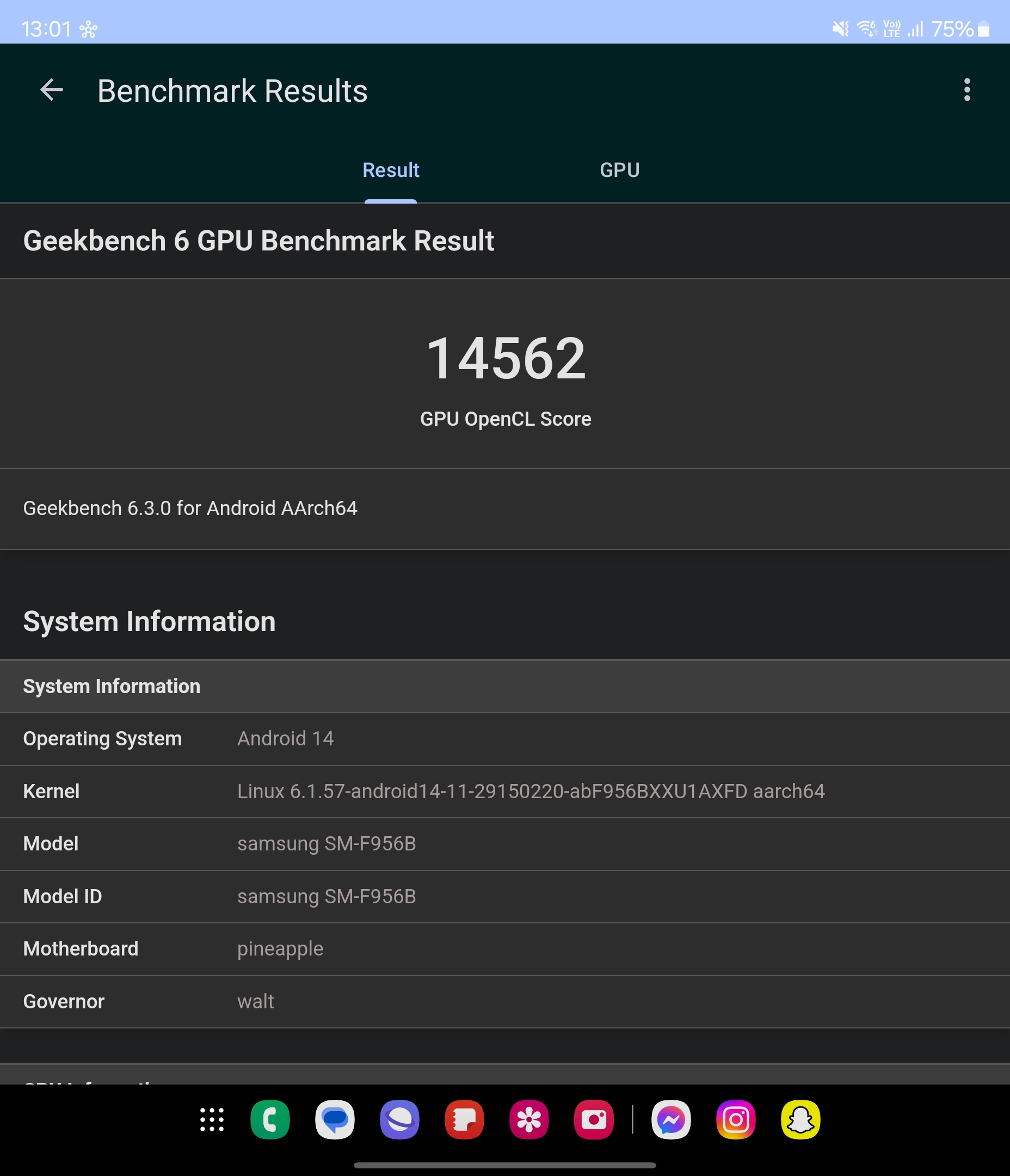Viewport: 1010px width, 1176px height.
Task: Open Samsung Internet browser icon
Action: point(399,1120)
